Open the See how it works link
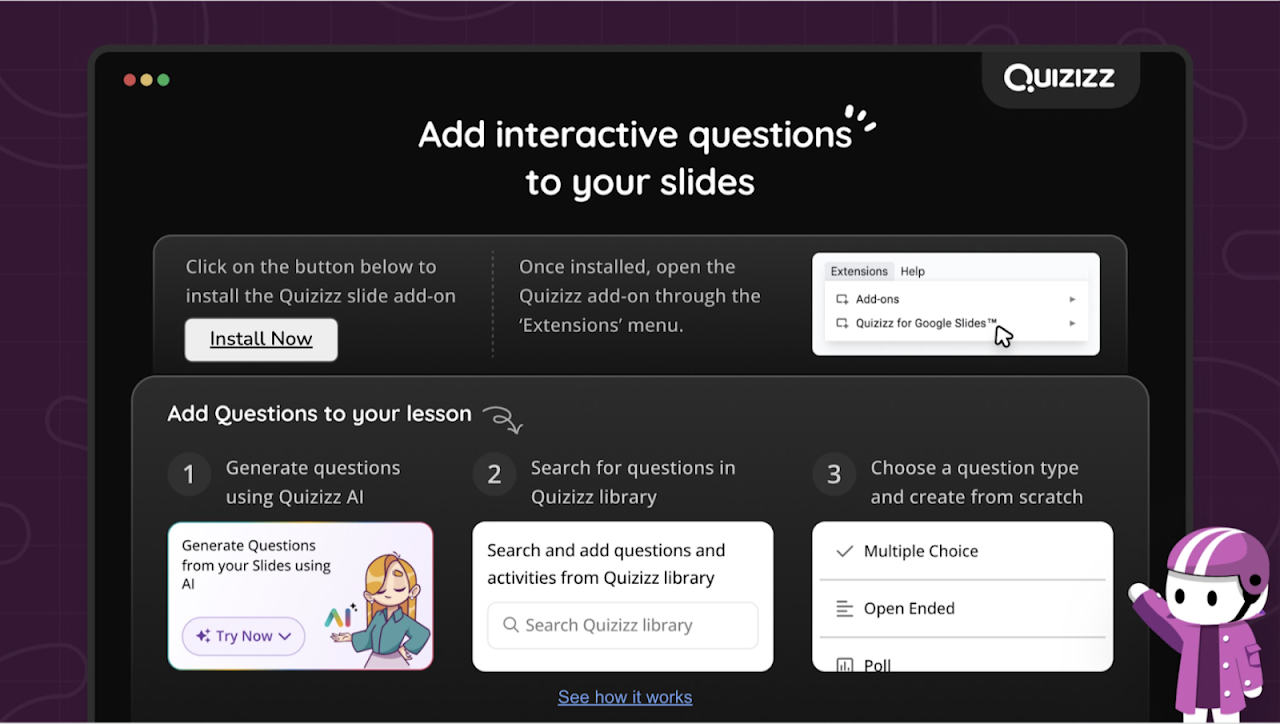Viewport: 1280px width, 724px height. 625,697
